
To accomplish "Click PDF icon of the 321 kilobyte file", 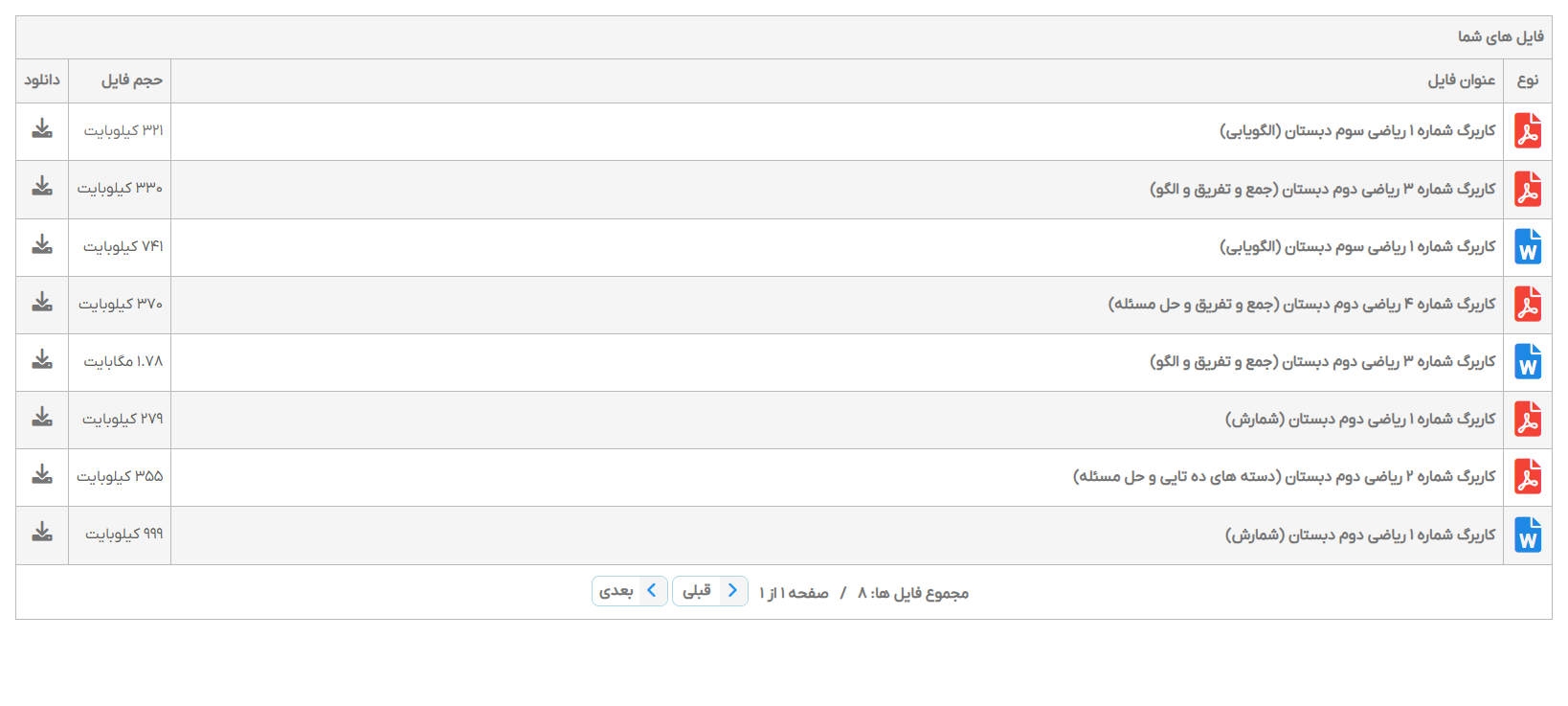I will 1528,131.
